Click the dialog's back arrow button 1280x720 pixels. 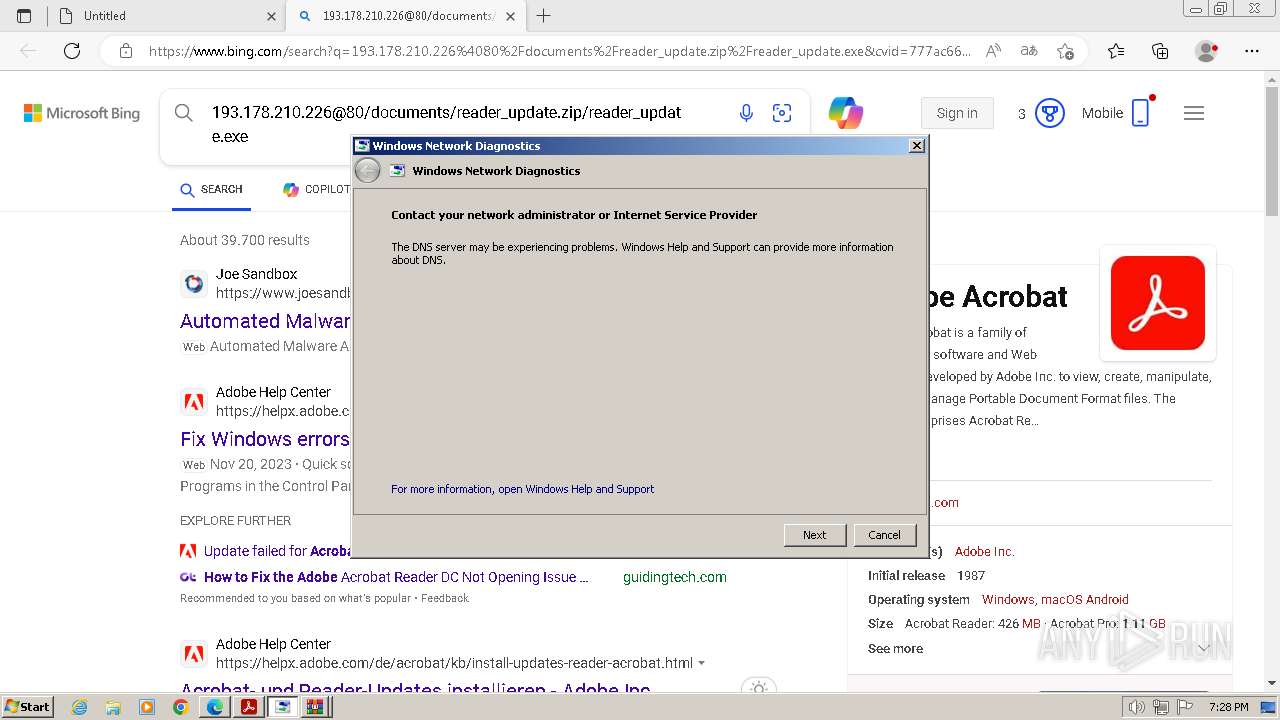[x=368, y=171]
